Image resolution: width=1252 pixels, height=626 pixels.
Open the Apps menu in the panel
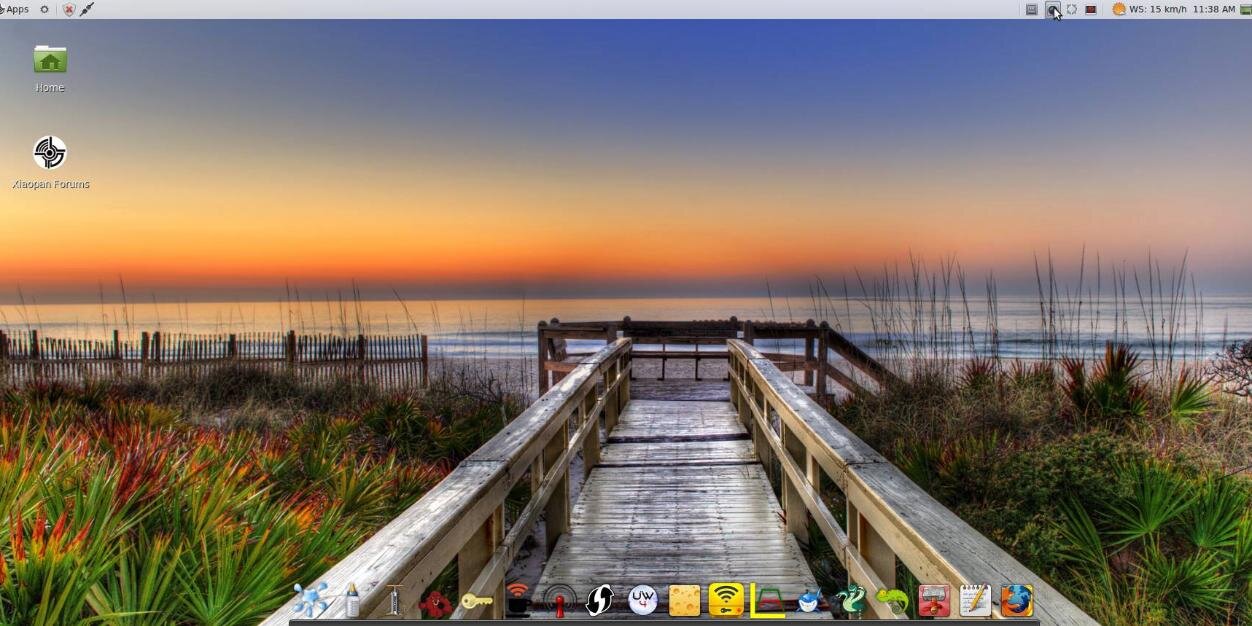point(15,9)
